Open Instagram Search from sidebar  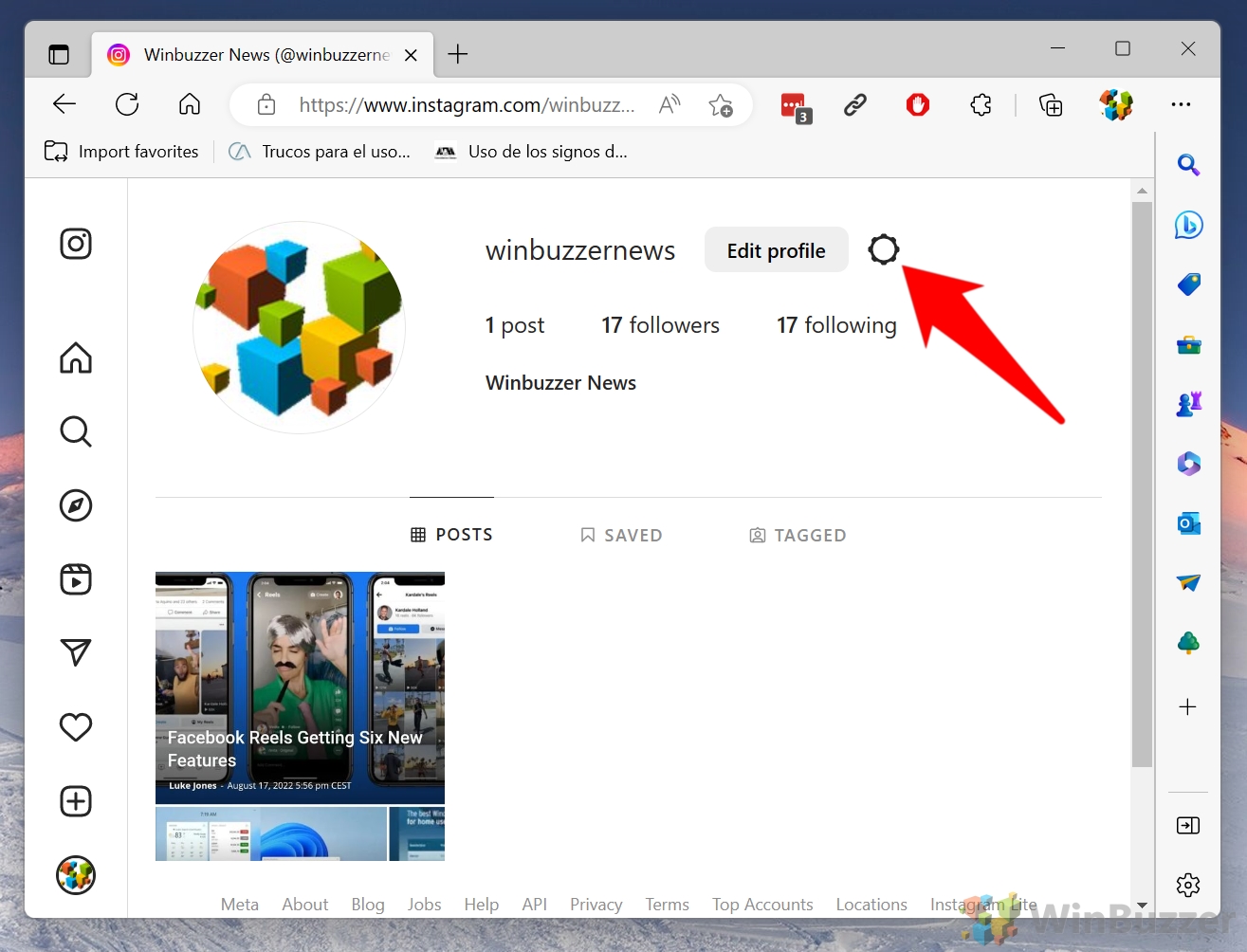(x=76, y=431)
